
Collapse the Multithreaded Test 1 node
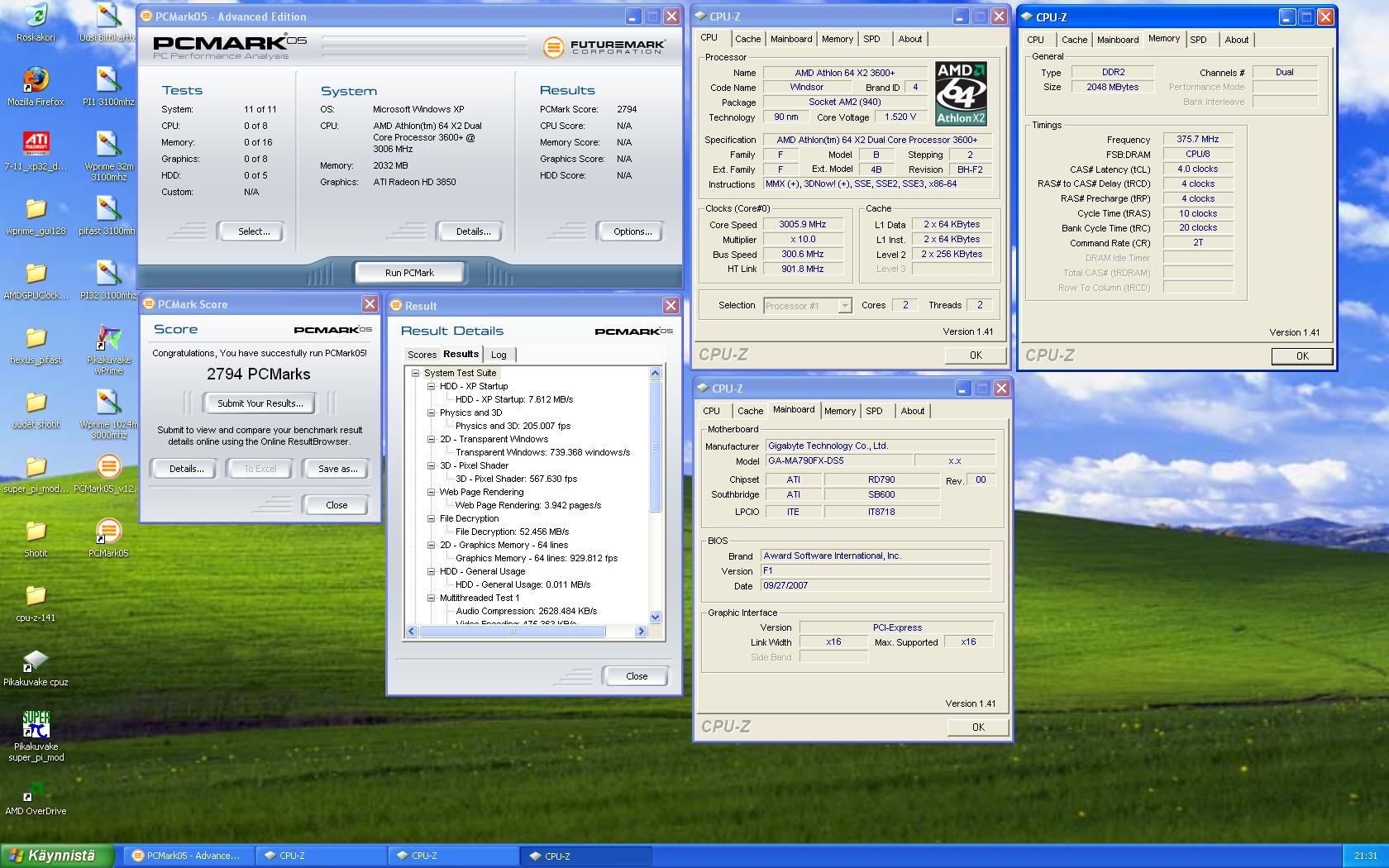tap(431, 598)
